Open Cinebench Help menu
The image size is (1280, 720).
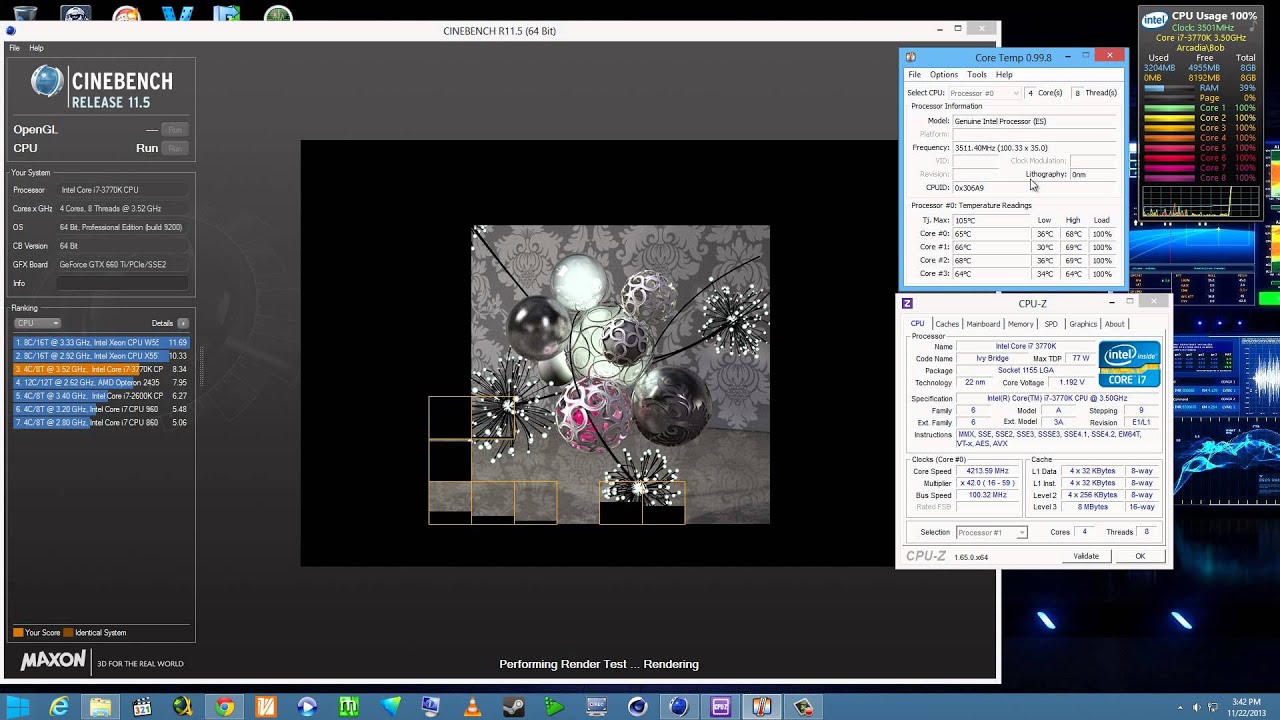pyautogui.click(x=36, y=48)
